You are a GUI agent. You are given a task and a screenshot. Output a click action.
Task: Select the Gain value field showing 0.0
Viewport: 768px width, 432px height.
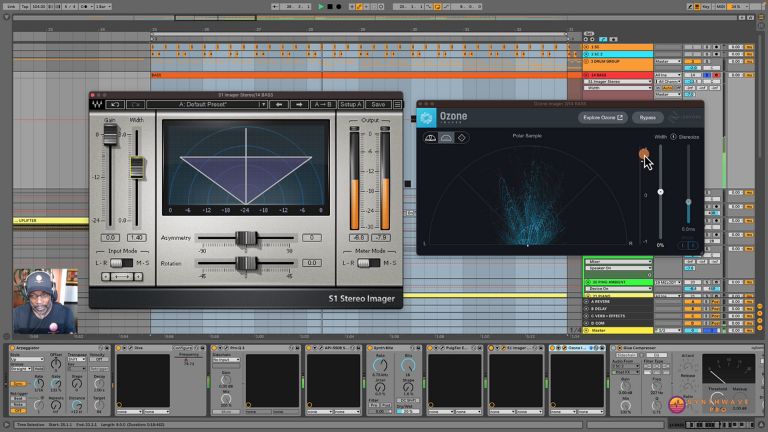click(110, 238)
